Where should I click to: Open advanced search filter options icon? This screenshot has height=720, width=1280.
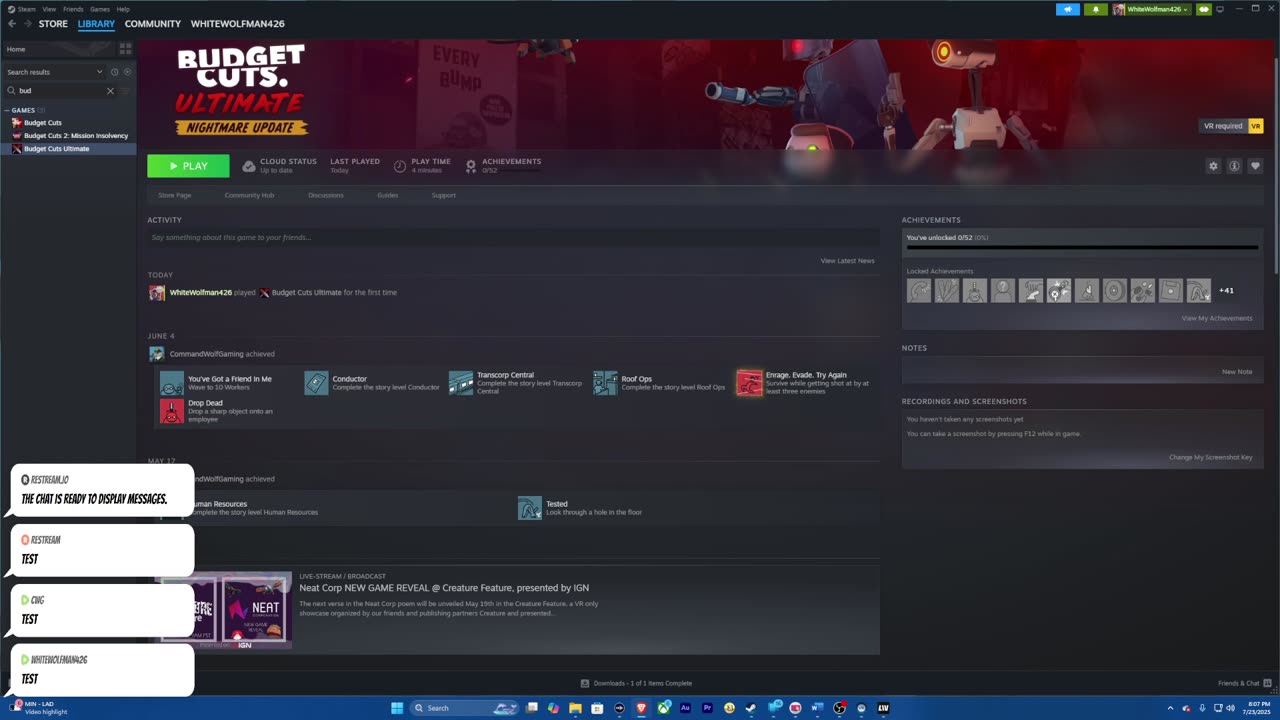point(125,91)
